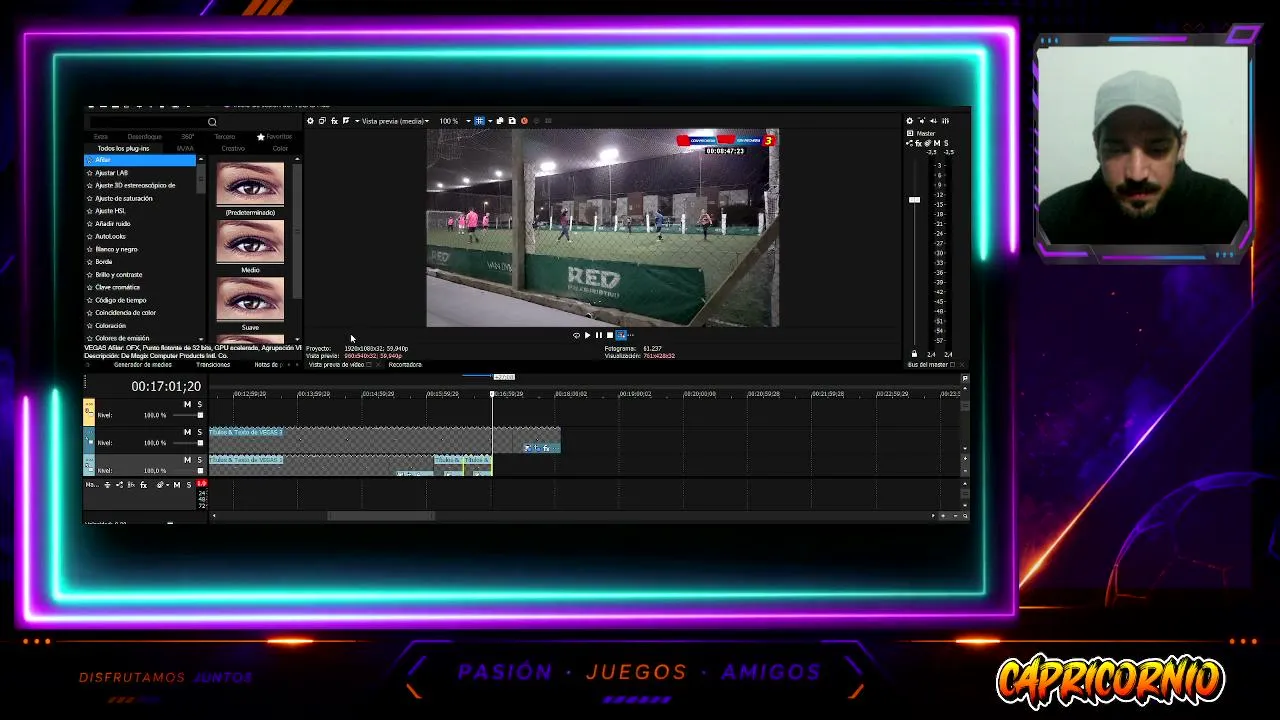Solo the first video track
The width and height of the screenshot is (1280, 720).
(199, 404)
